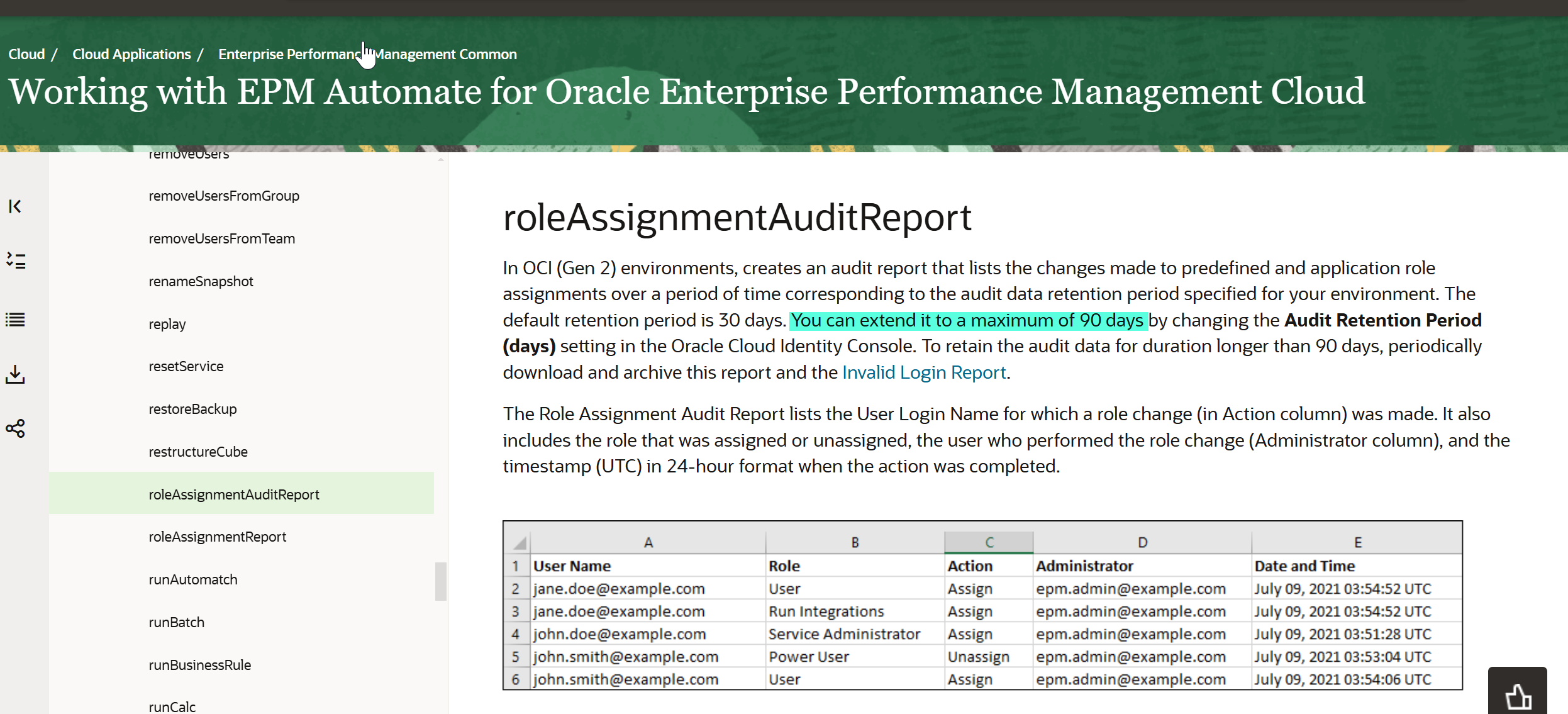Screen dimensions: 1568x714
Task: Open the runBusinessRule command page
Action: tap(199, 664)
